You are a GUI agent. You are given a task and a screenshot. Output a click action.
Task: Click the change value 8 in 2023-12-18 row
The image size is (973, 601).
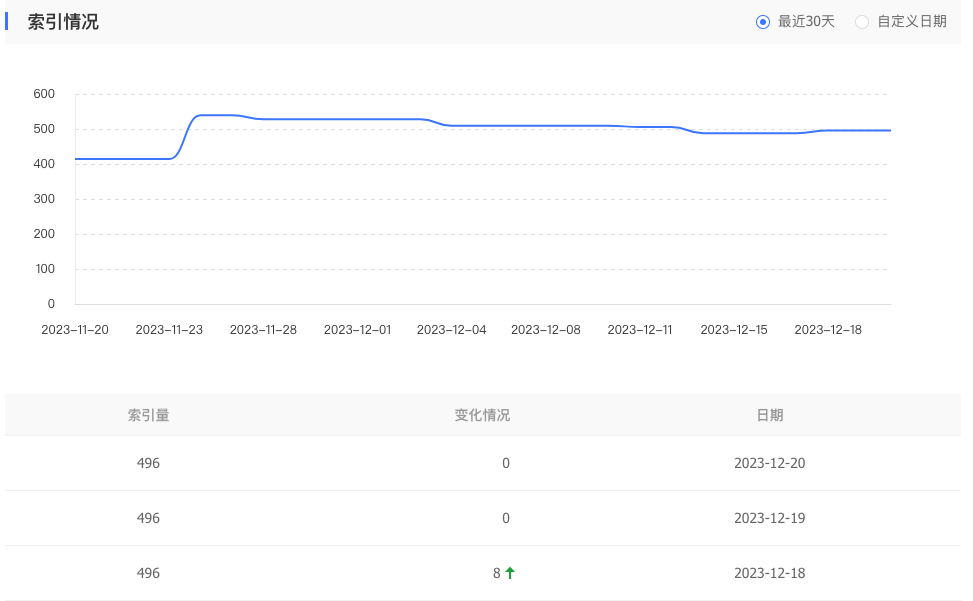coord(496,573)
